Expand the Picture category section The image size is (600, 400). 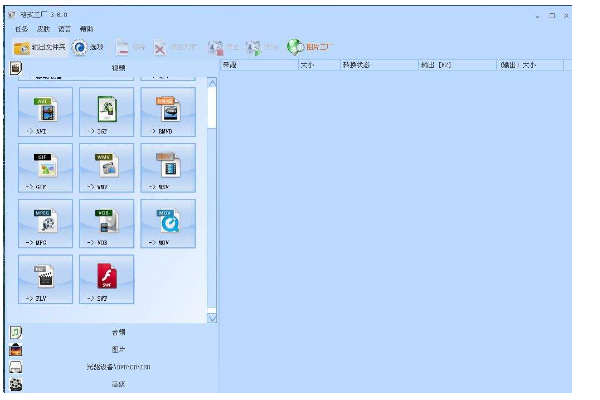[118, 349]
